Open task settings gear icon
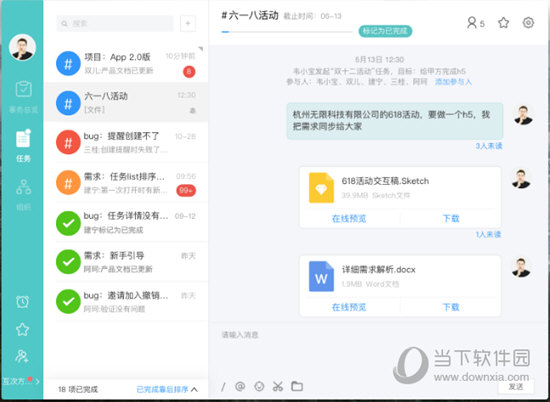The image size is (550, 402). [528, 23]
